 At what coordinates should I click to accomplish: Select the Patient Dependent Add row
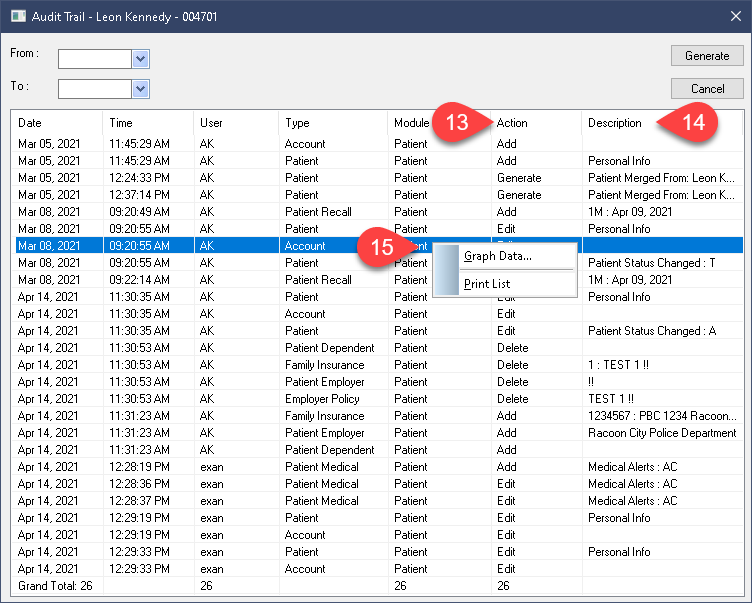378,449
